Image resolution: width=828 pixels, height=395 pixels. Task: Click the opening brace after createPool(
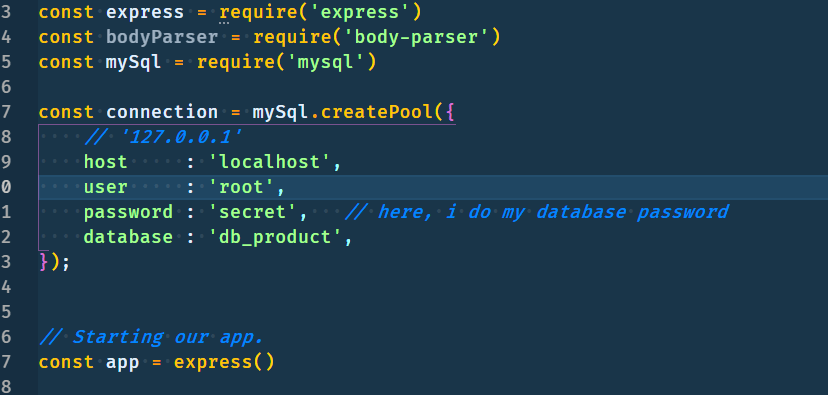[x=449, y=112]
